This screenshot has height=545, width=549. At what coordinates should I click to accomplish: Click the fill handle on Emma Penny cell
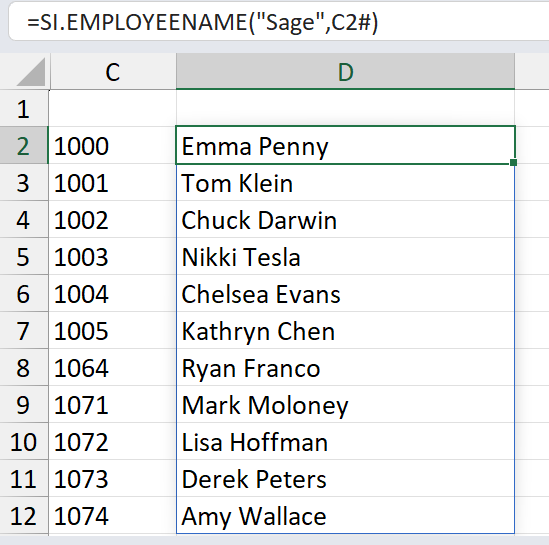click(514, 162)
